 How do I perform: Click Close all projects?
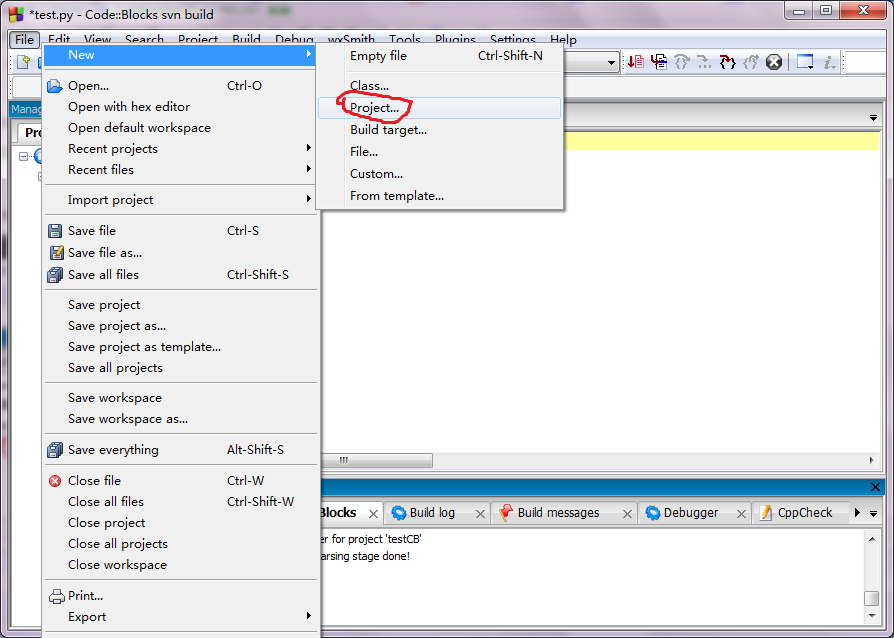[x=181, y=544]
